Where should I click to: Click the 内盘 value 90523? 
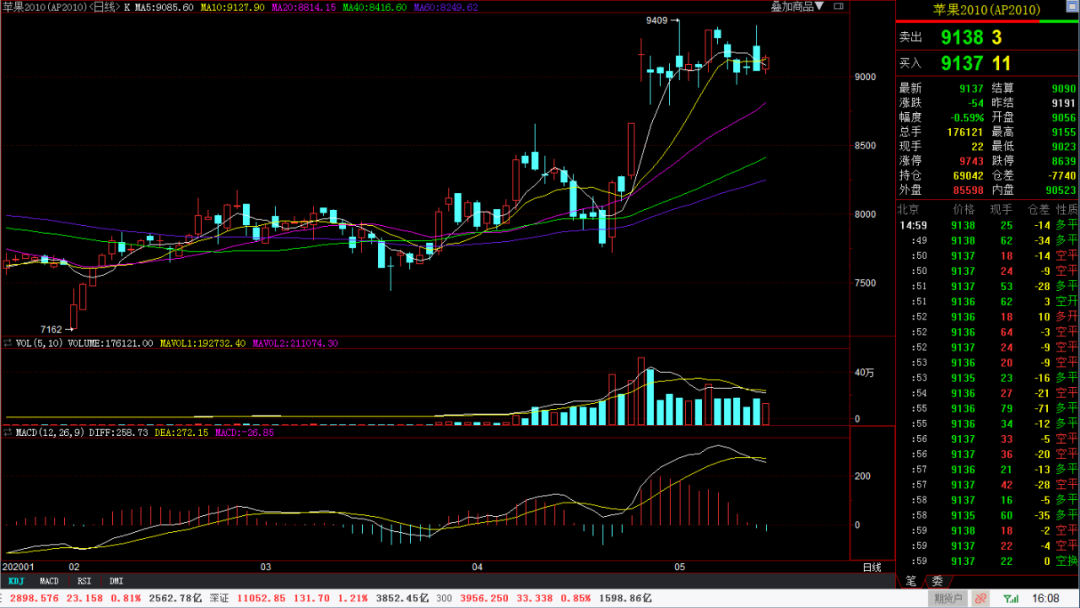point(1061,190)
